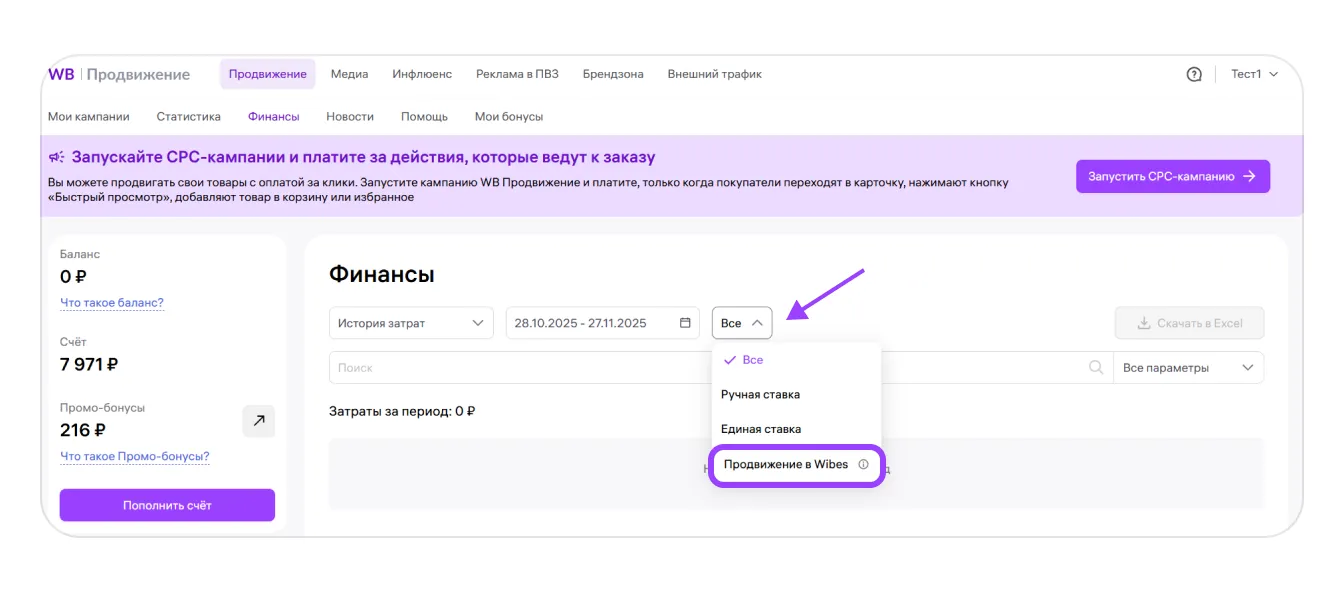Click the help question mark icon
The image size is (1344, 592).
[1193, 74]
